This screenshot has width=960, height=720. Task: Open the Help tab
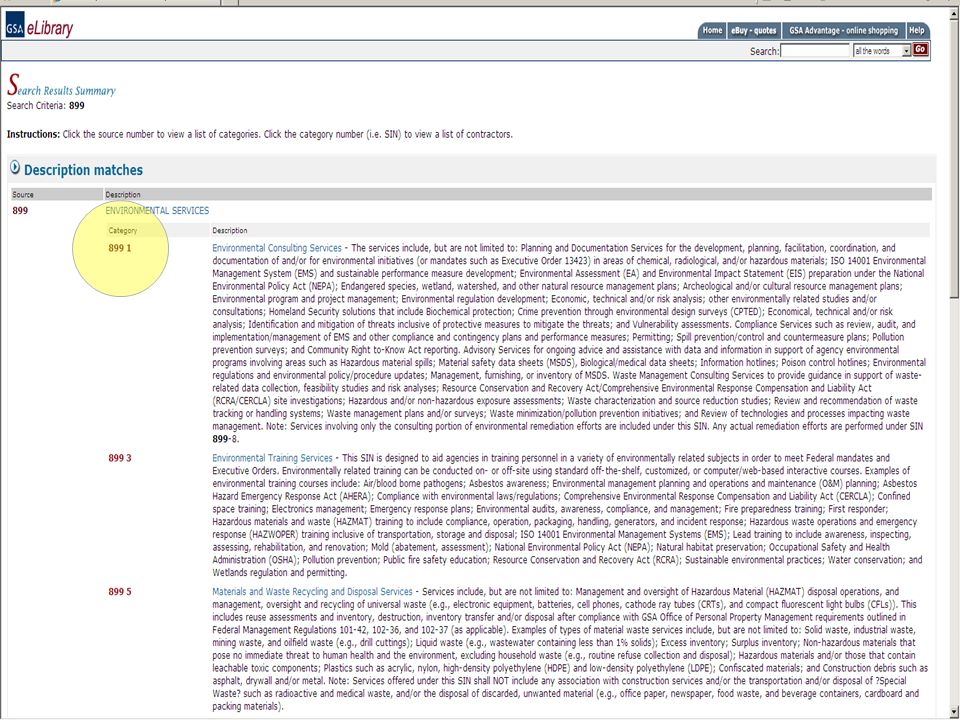(917, 31)
